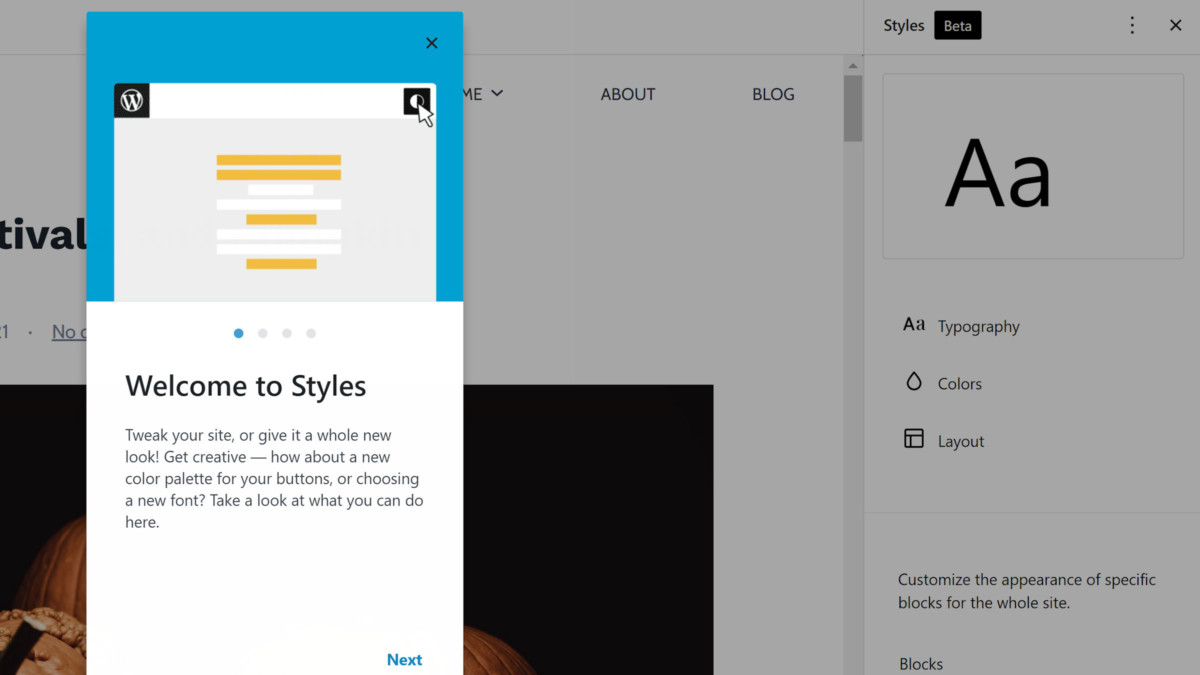
Task: Switch to the fourth guide page dot
Action: [x=311, y=333]
